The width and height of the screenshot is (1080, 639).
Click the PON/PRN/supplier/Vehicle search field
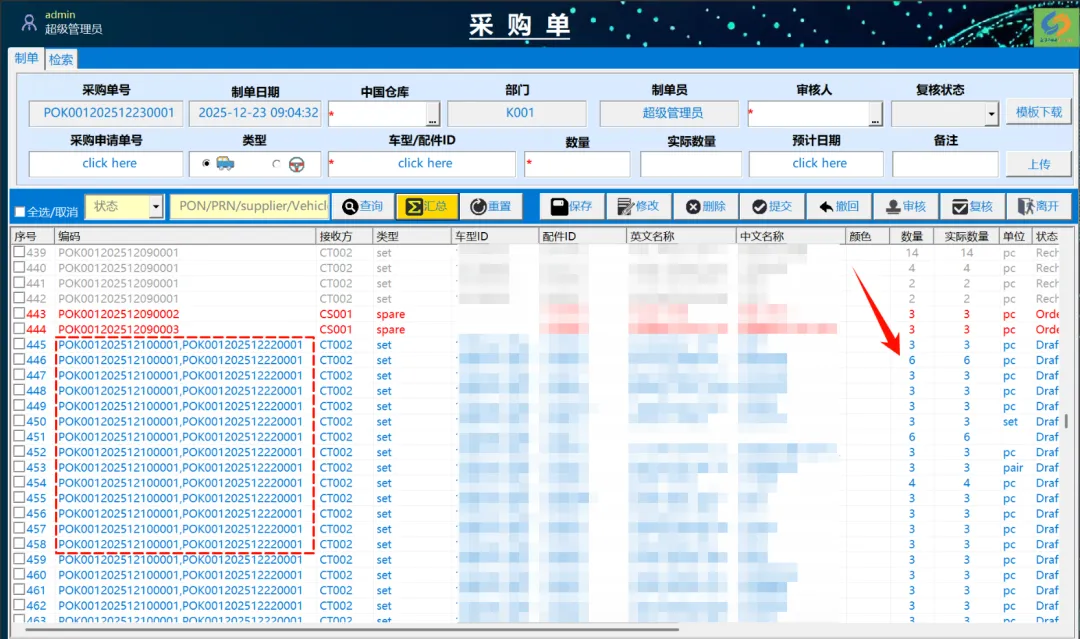pos(249,206)
